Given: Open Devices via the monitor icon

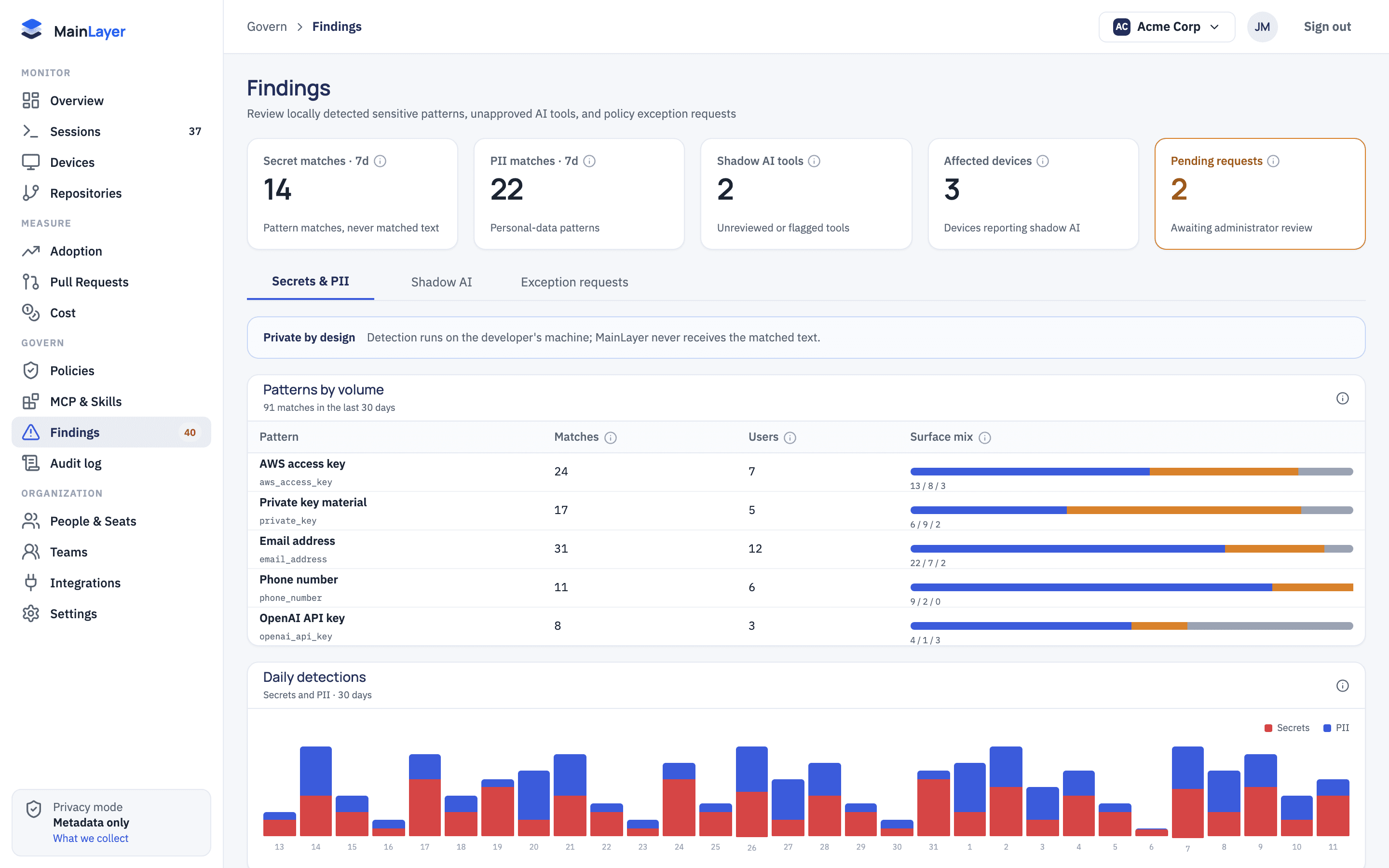Looking at the screenshot, I should pos(31,163).
